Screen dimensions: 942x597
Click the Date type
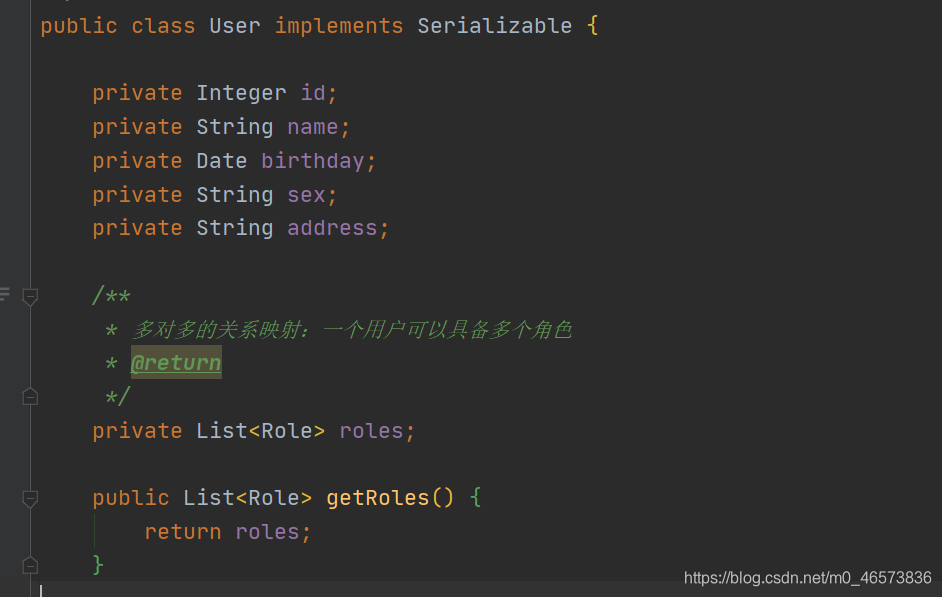[222, 161]
